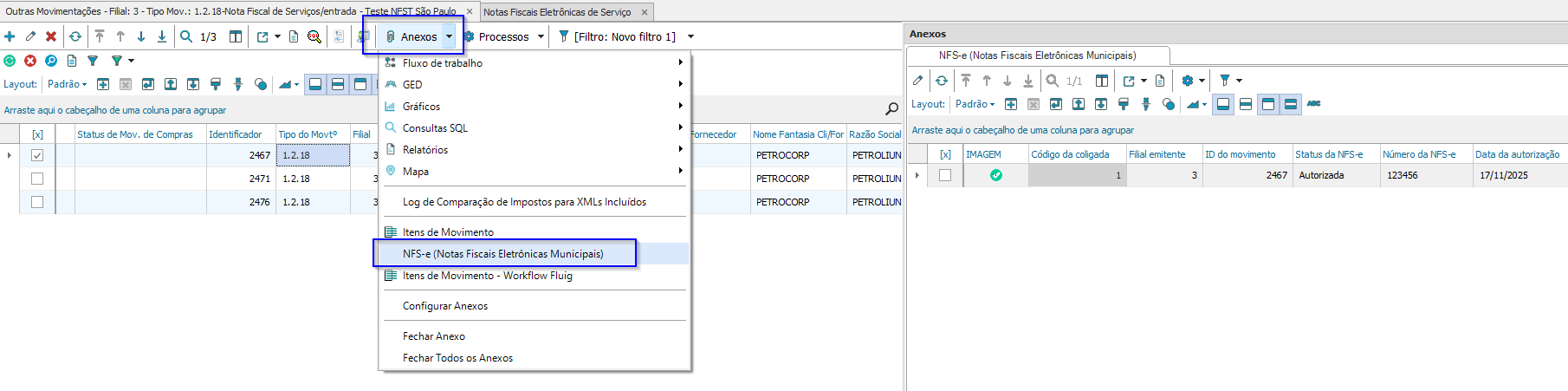Click the gear icon in Anexos toolbar
Image resolution: width=1568 pixels, height=391 pixels.
[x=1188, y=81]
